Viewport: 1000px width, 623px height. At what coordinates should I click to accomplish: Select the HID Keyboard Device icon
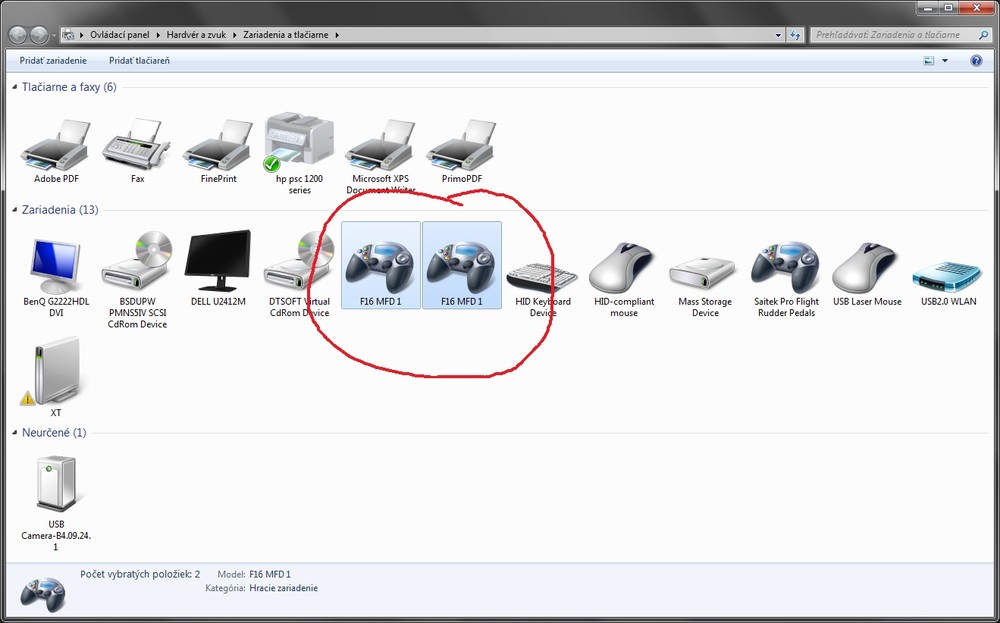tap(542, 275)
